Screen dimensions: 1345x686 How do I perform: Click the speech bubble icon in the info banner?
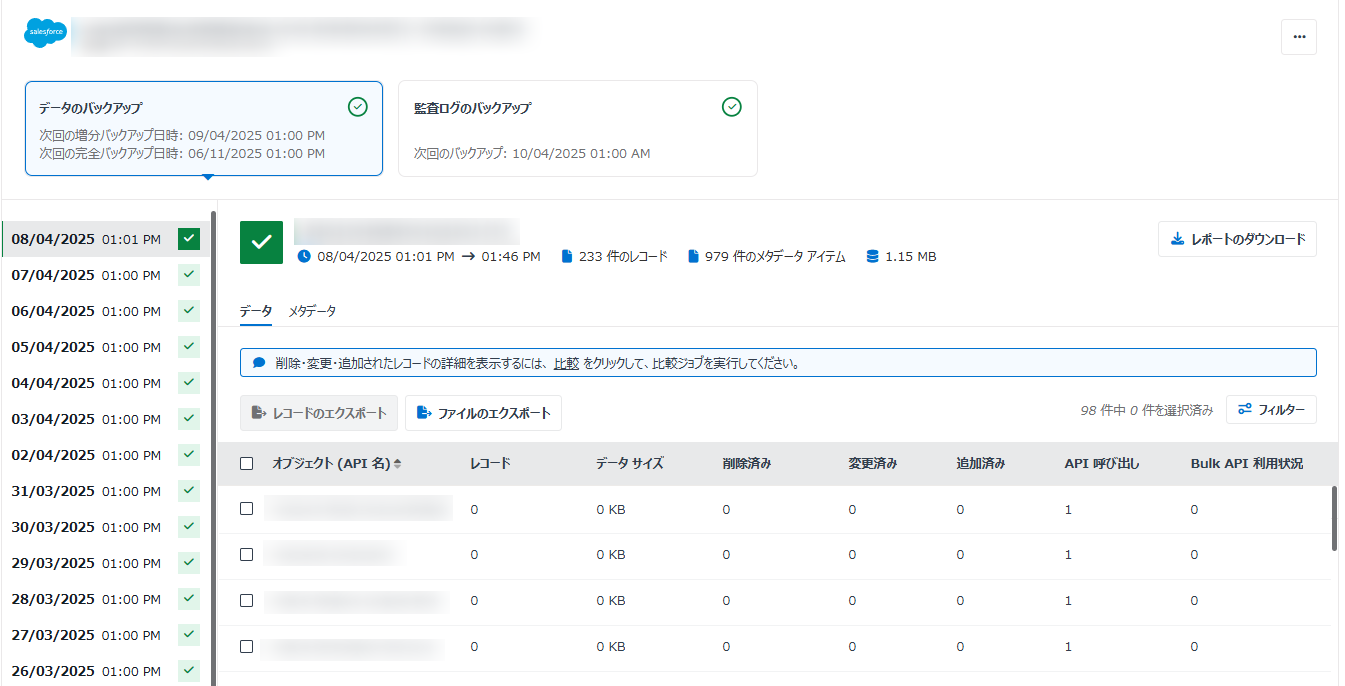259,362
